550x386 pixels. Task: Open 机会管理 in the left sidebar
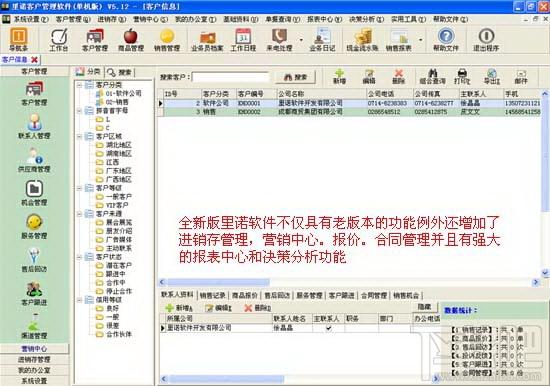tap(34, 193)
